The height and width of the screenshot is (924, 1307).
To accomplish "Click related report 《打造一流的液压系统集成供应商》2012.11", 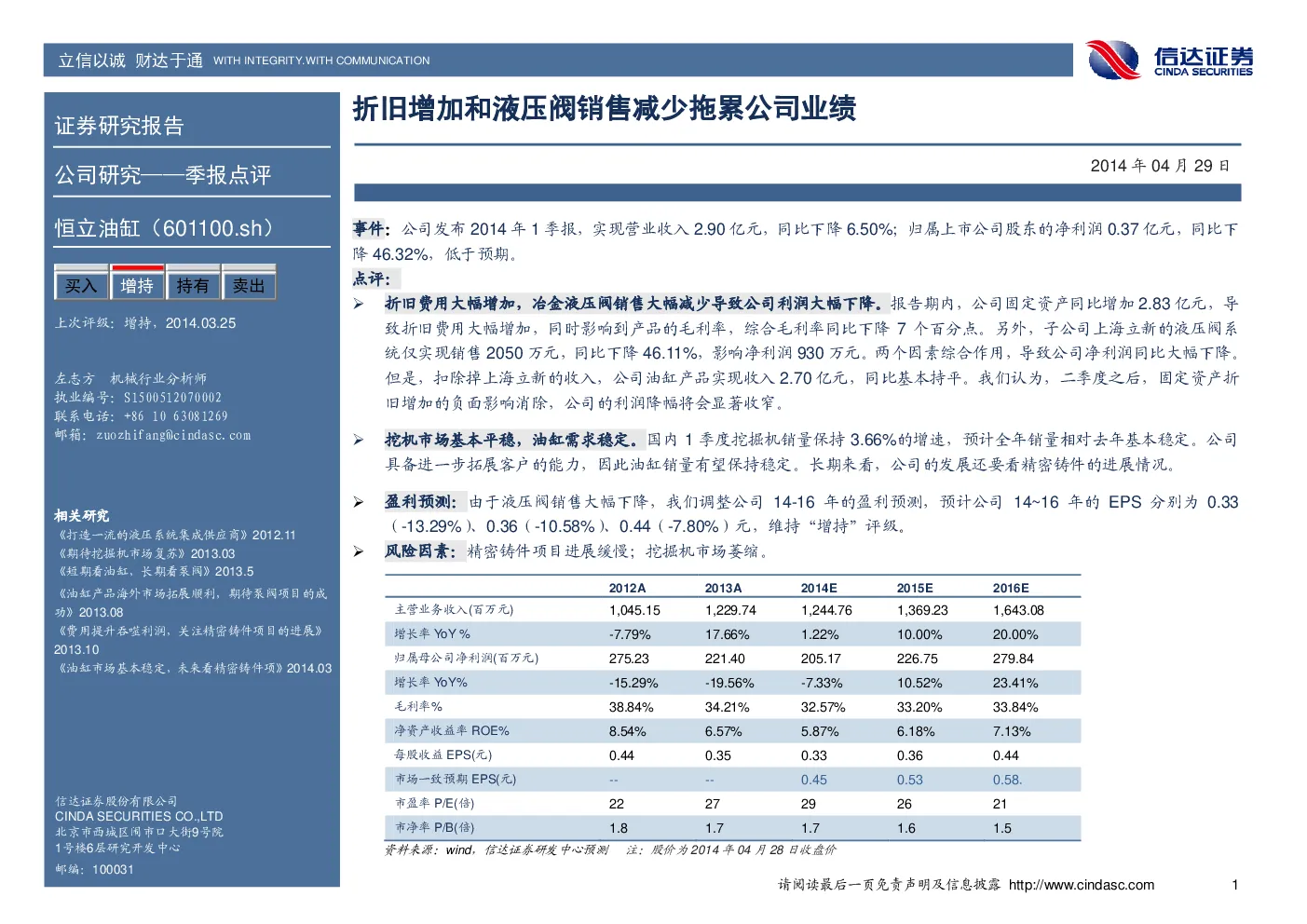I will click(175, 535).
